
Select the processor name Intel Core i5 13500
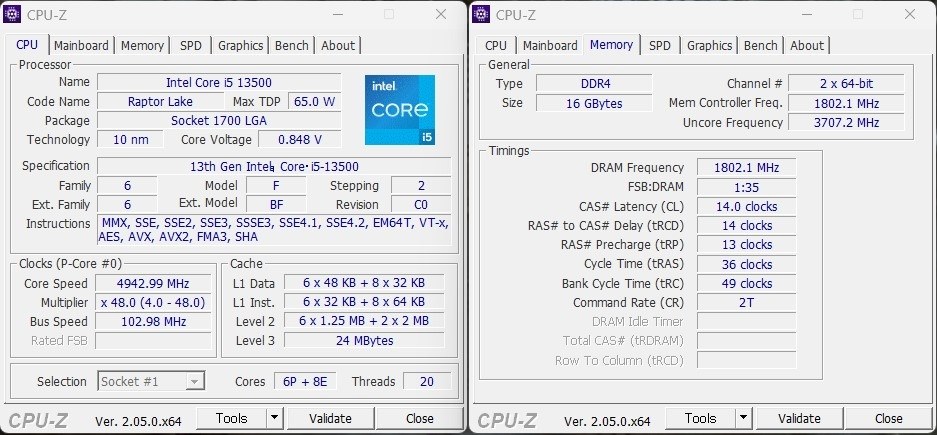click(219, 82)
